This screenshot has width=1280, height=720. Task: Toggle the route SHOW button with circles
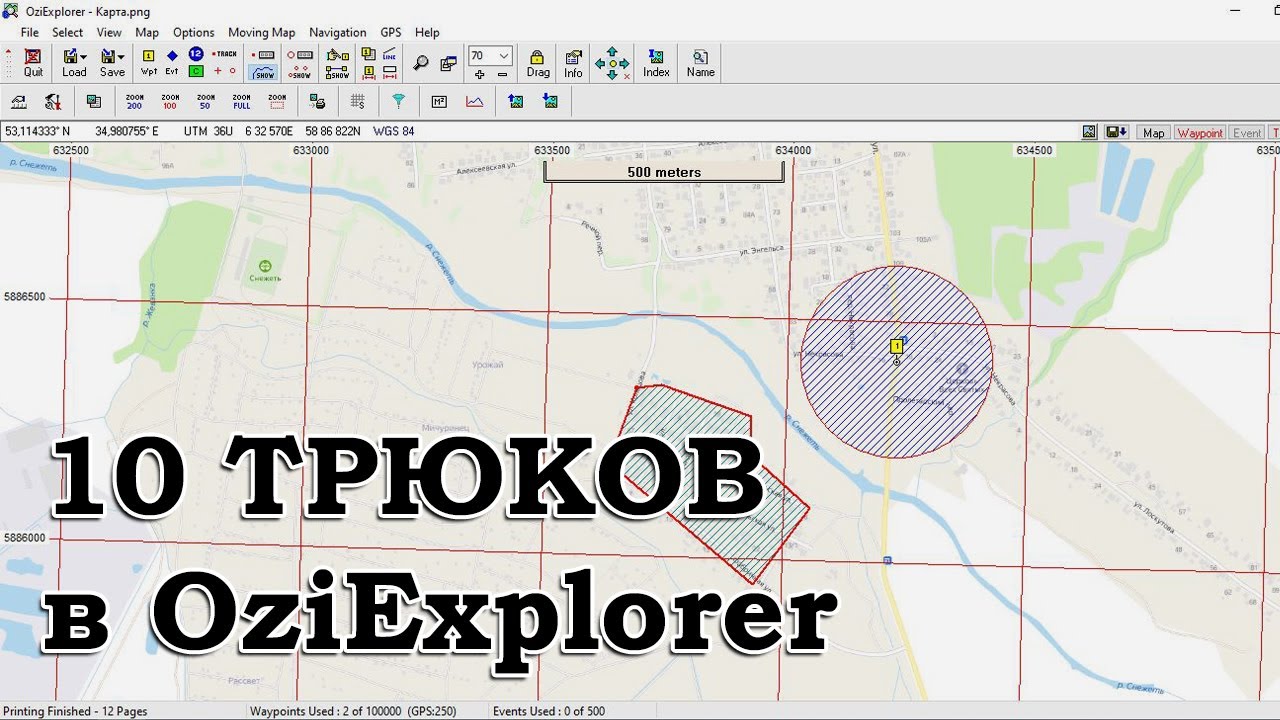tap(300, 72)
